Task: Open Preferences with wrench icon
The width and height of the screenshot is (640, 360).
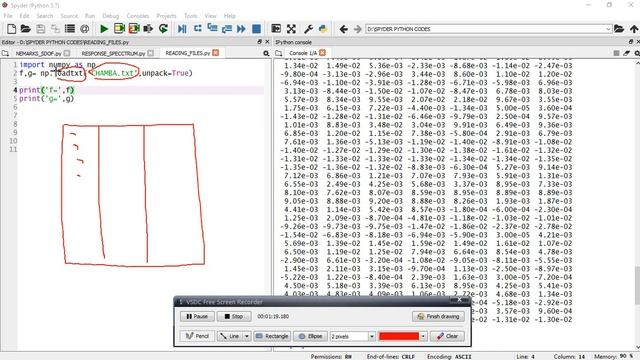Action: pos(308,29)
